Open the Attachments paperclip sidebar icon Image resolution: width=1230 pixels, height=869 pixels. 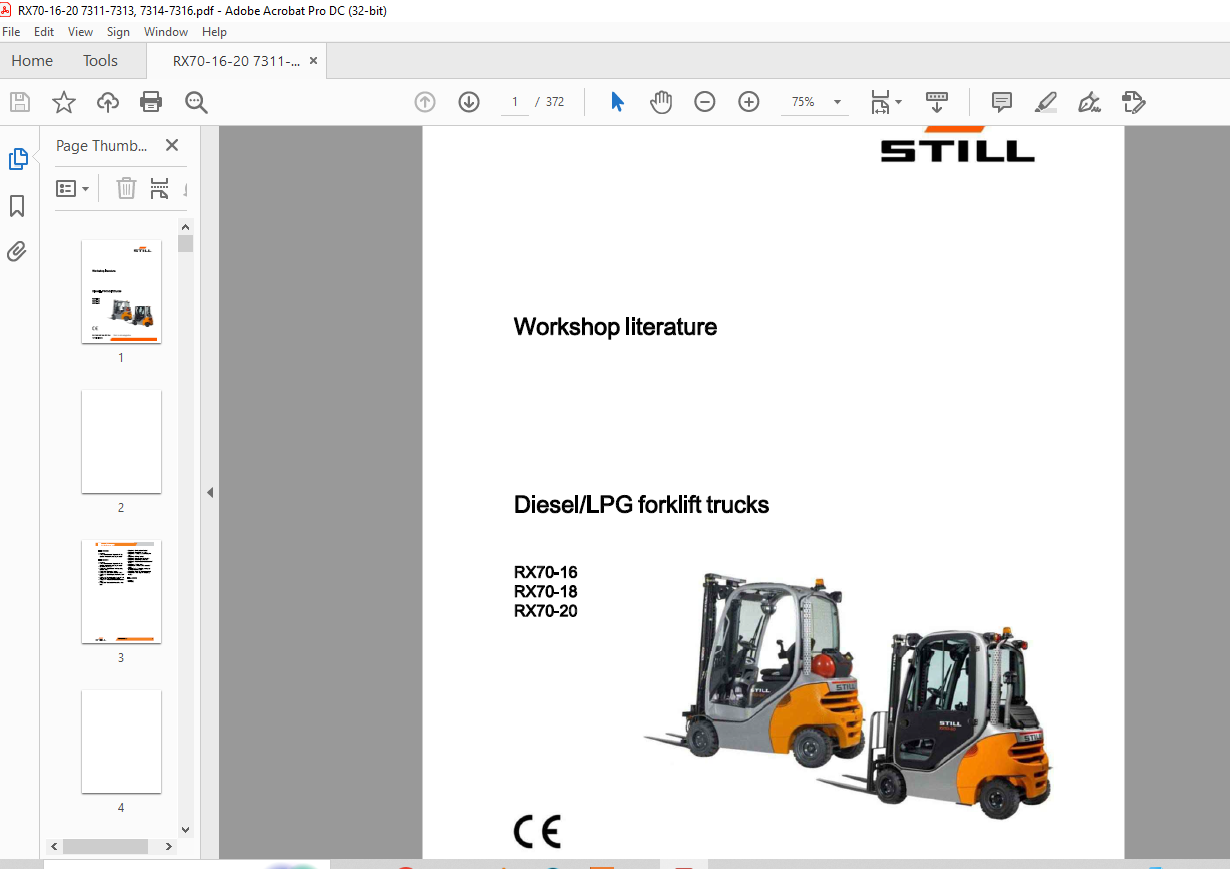point(17,251)
